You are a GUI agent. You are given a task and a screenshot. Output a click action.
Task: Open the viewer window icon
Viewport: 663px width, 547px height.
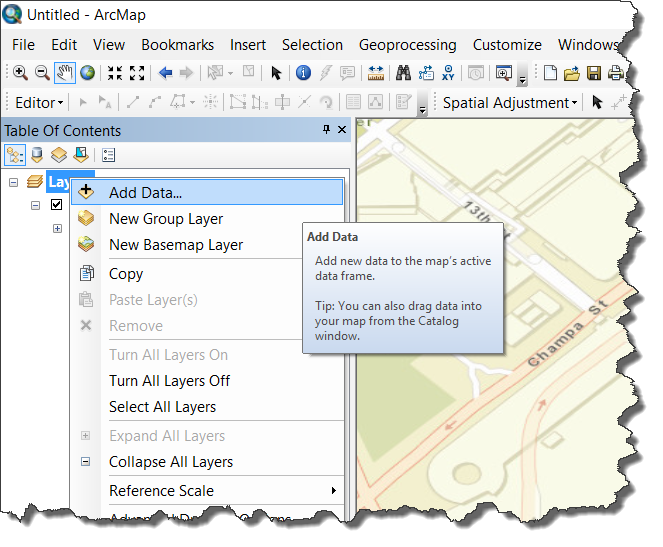[x=504, y=73]
